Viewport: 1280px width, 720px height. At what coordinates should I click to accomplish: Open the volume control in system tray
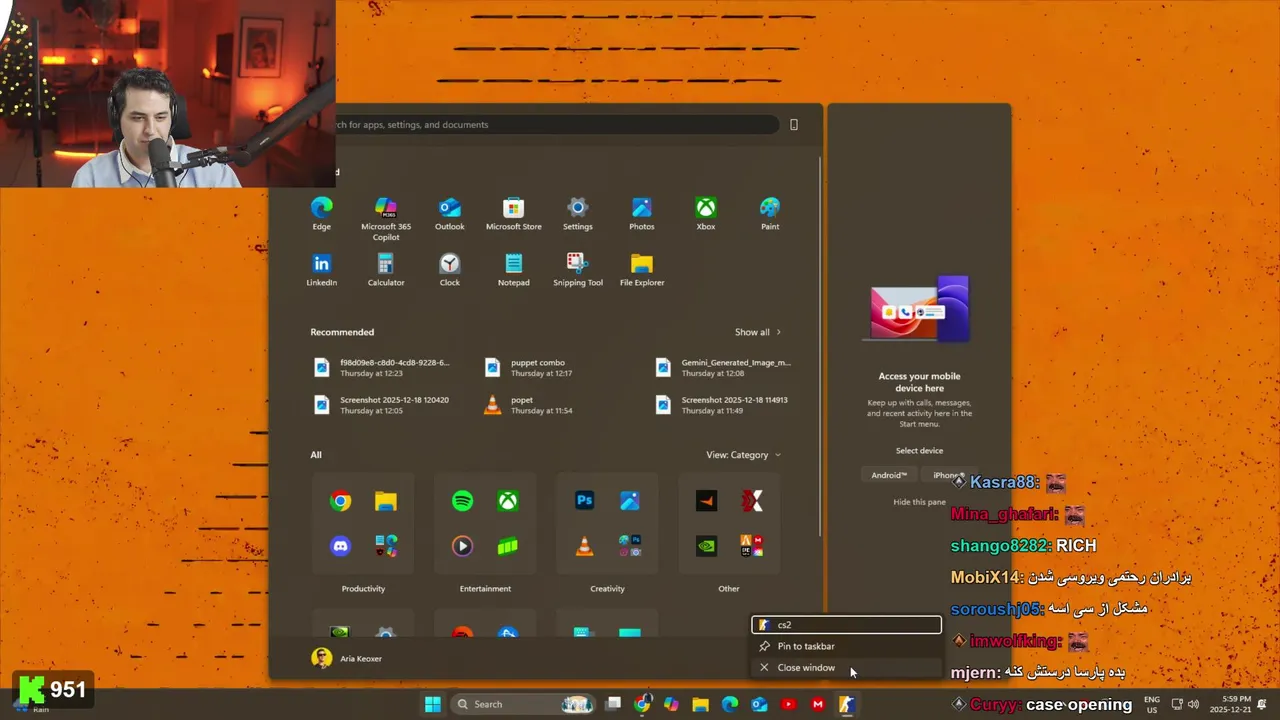(1193, 704)
